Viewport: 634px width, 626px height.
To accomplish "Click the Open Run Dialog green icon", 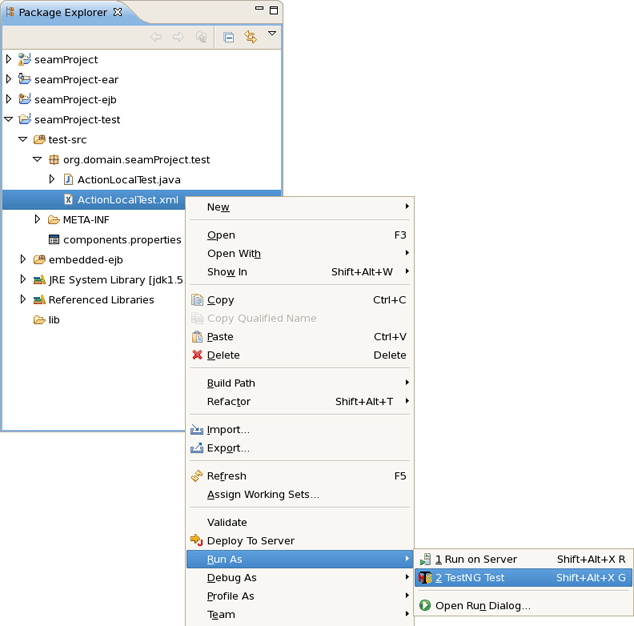I will coord(425,605).
